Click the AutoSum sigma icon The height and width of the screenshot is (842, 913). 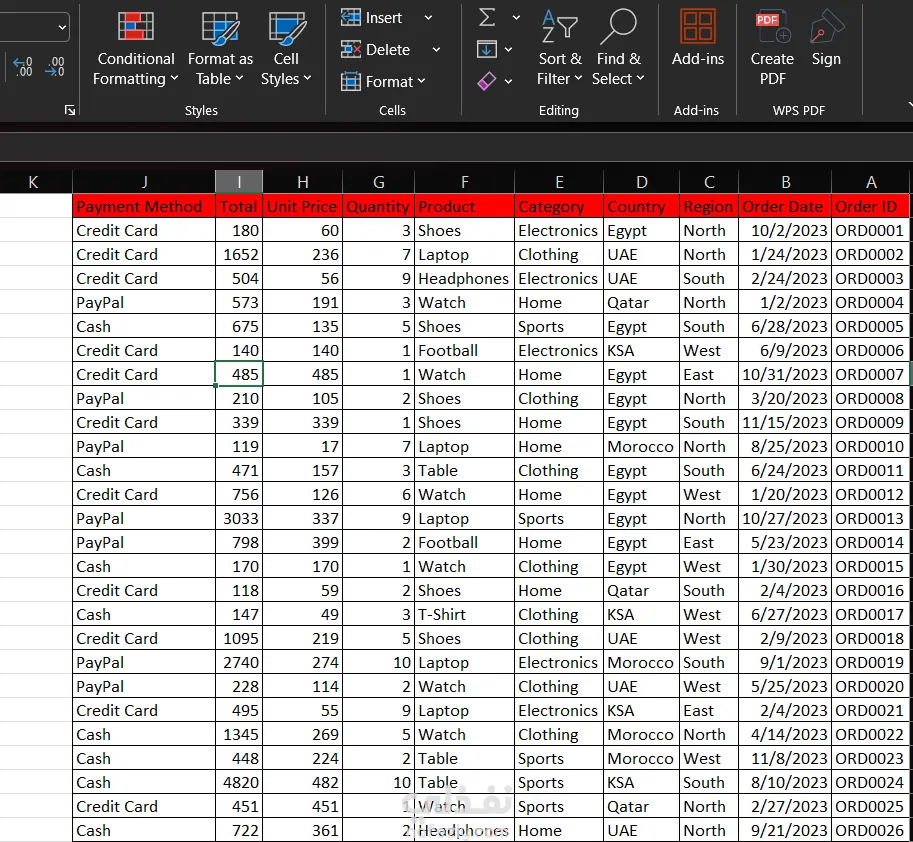pyautogui.click(x=487, y=18)
